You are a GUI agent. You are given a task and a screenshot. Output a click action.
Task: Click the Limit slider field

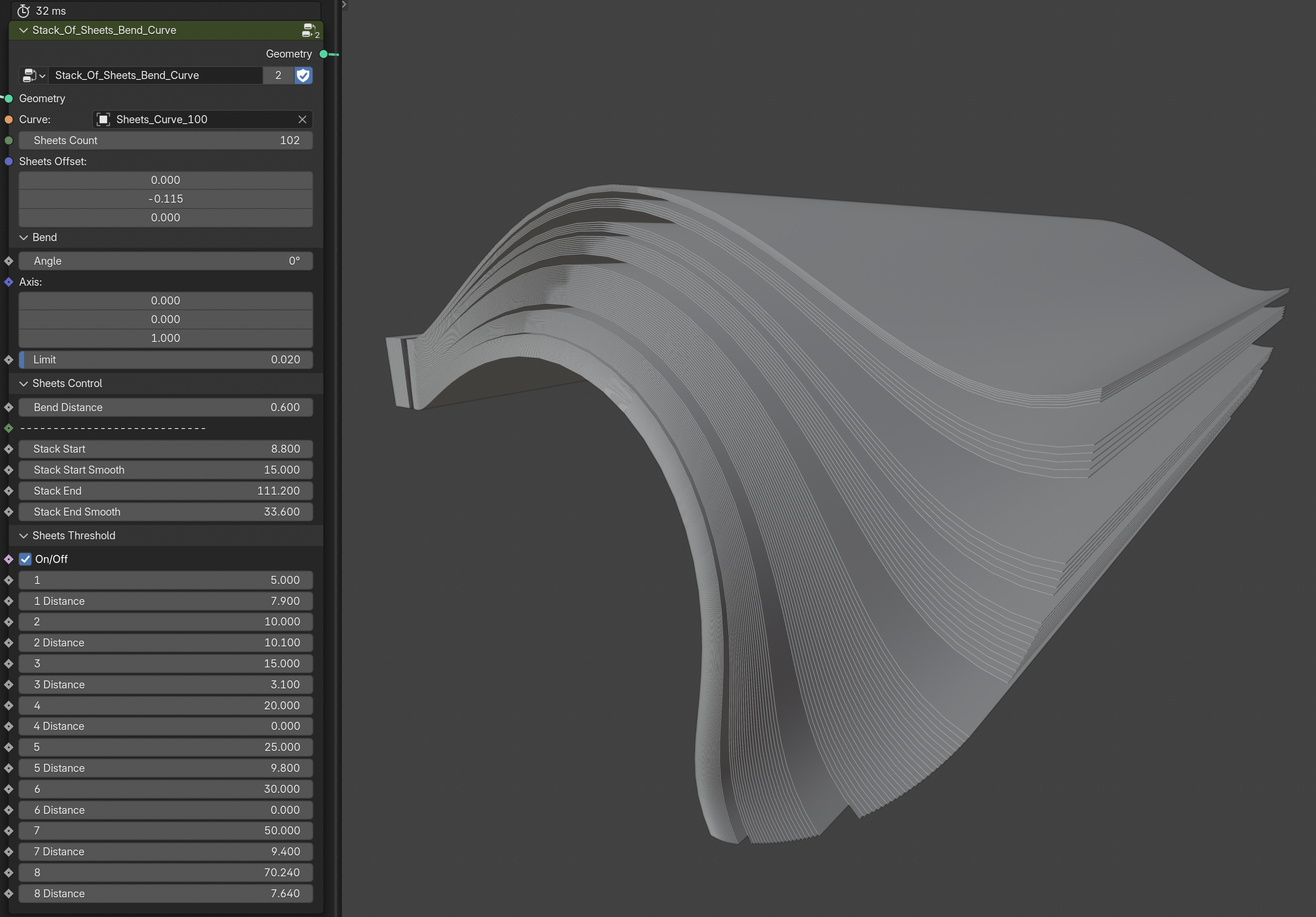pyautogui.click(x=166, y=359)
